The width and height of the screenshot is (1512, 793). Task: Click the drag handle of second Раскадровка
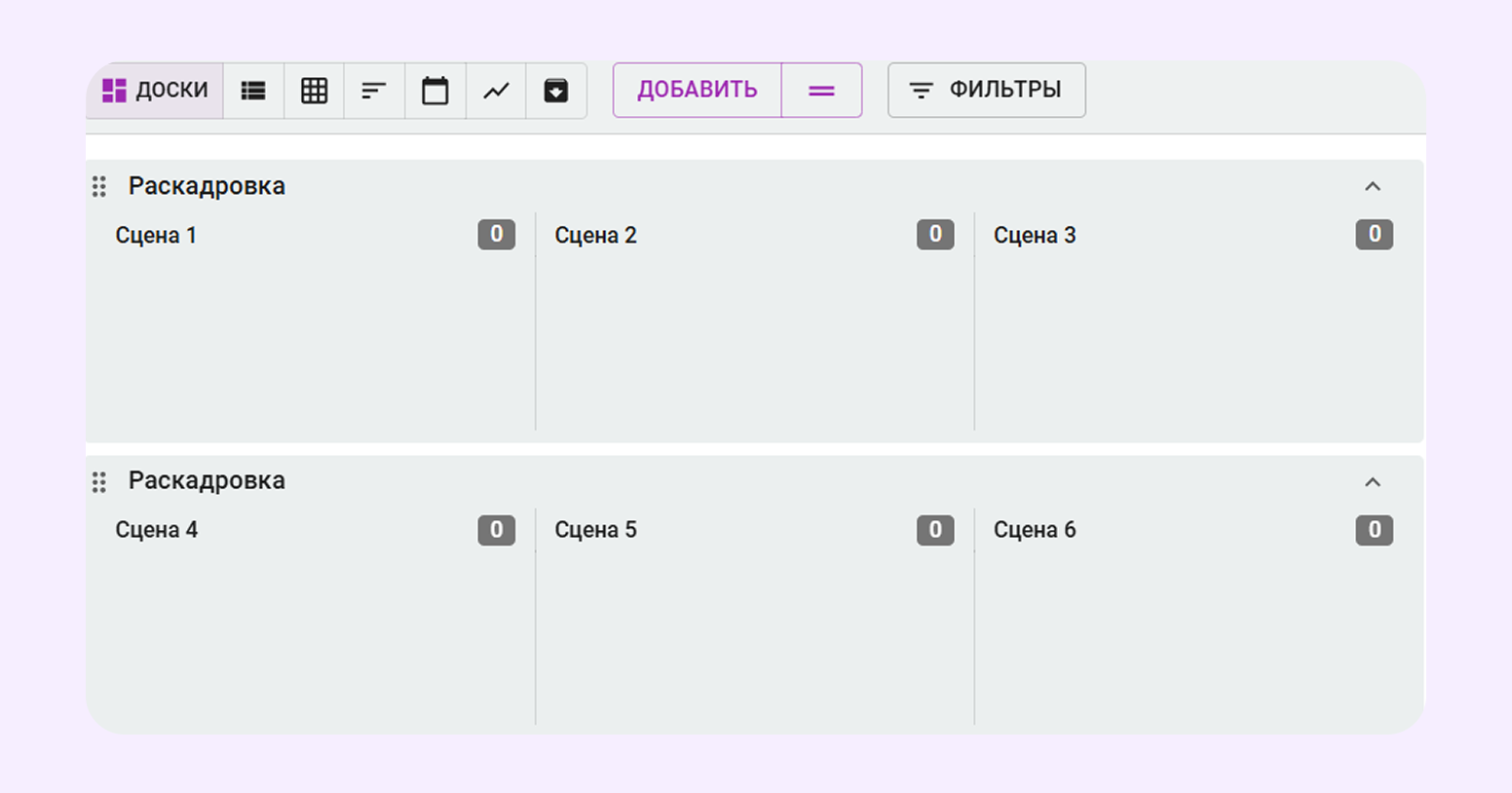(x=99, y=481)
